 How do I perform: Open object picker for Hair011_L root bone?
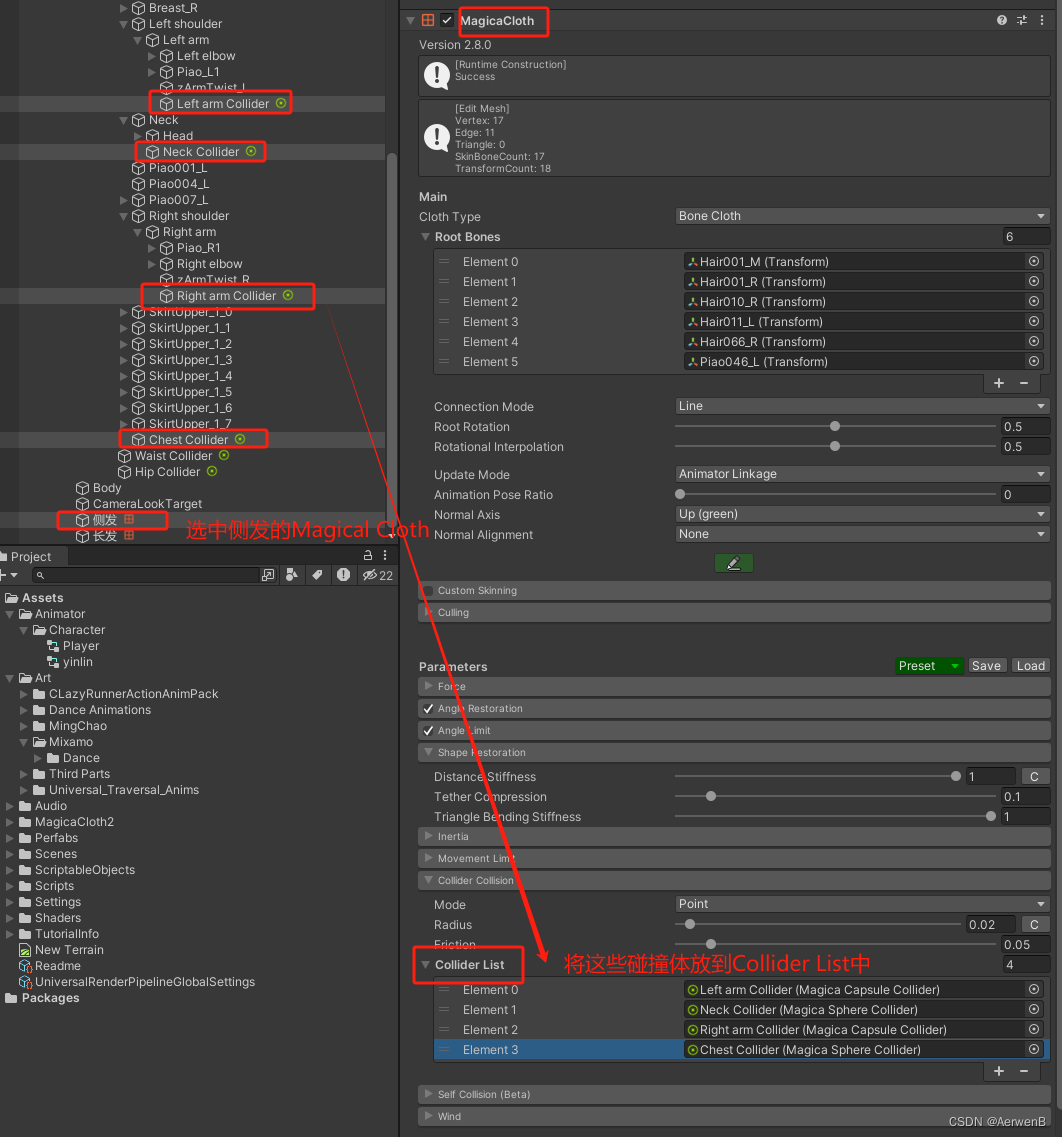(x=1034, y=321)
